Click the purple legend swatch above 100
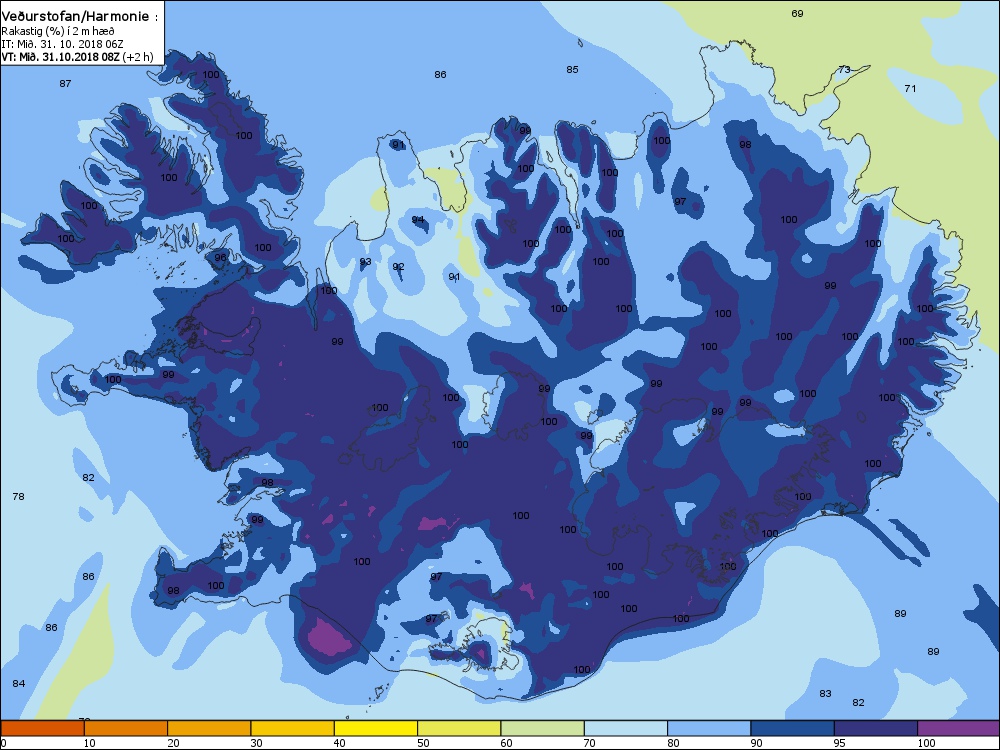This screenshot has width=1000, height=750. [x=959, y=728]
